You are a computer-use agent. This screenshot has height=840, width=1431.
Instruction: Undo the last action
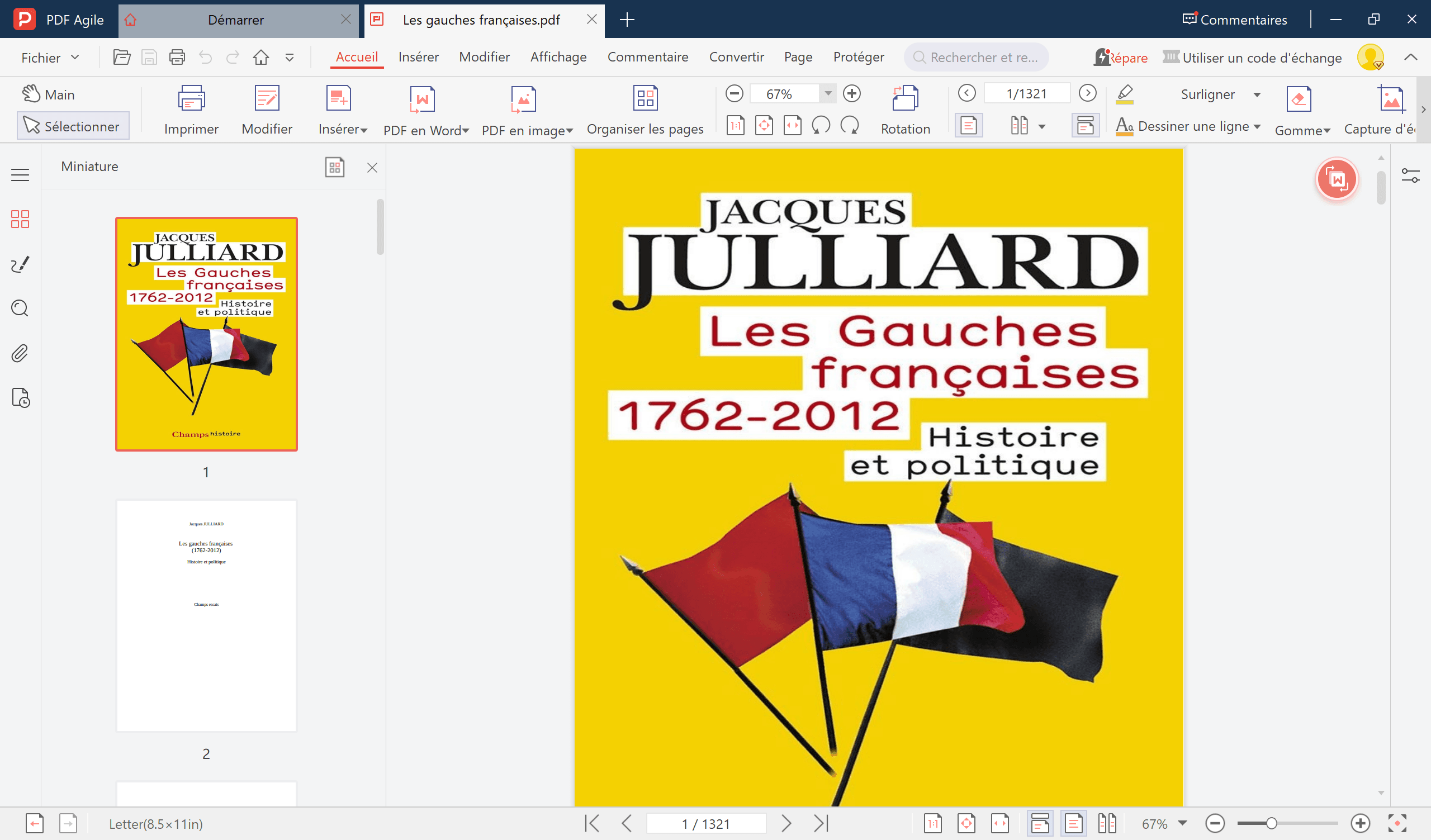point(205,58)
